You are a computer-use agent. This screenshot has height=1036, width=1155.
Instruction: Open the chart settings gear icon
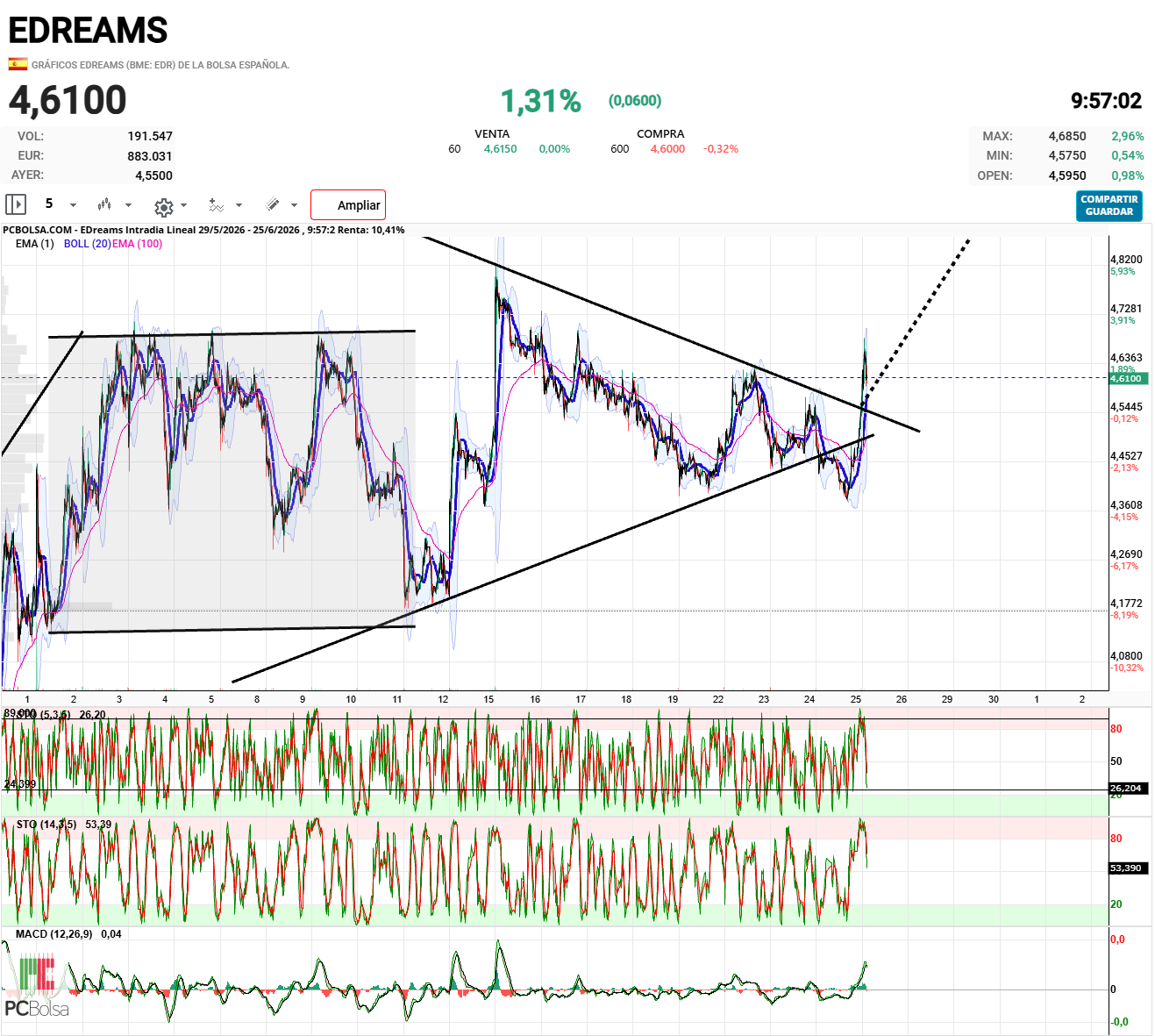pos(163,207)
